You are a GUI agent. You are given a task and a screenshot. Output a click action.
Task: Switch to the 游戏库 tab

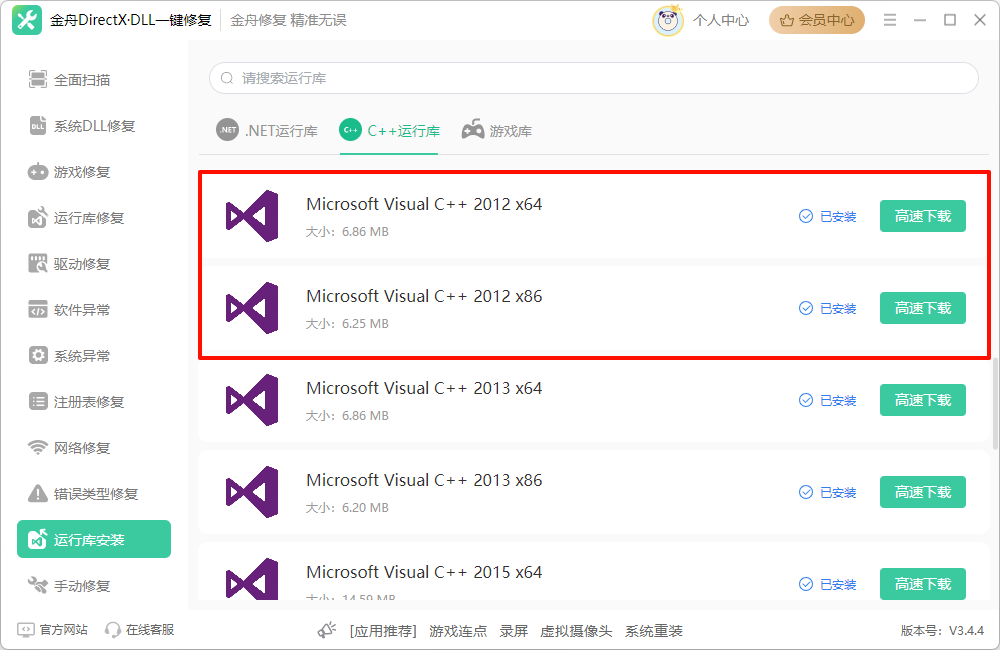(x=497, y=131)
